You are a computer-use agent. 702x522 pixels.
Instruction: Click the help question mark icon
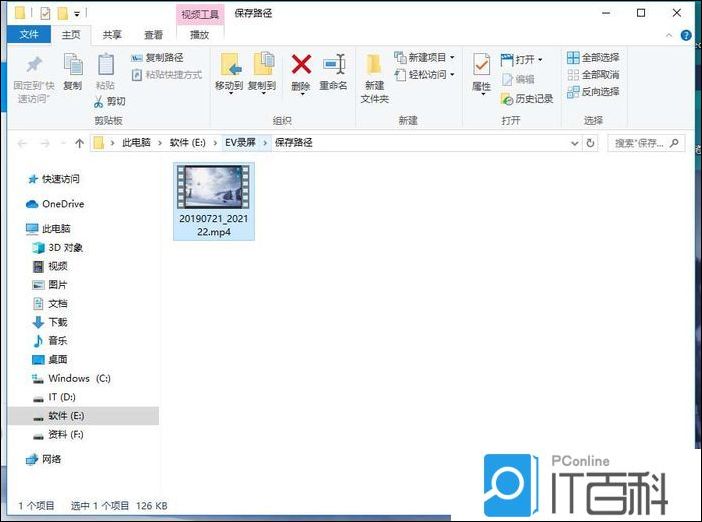click(x=686, y=35)
